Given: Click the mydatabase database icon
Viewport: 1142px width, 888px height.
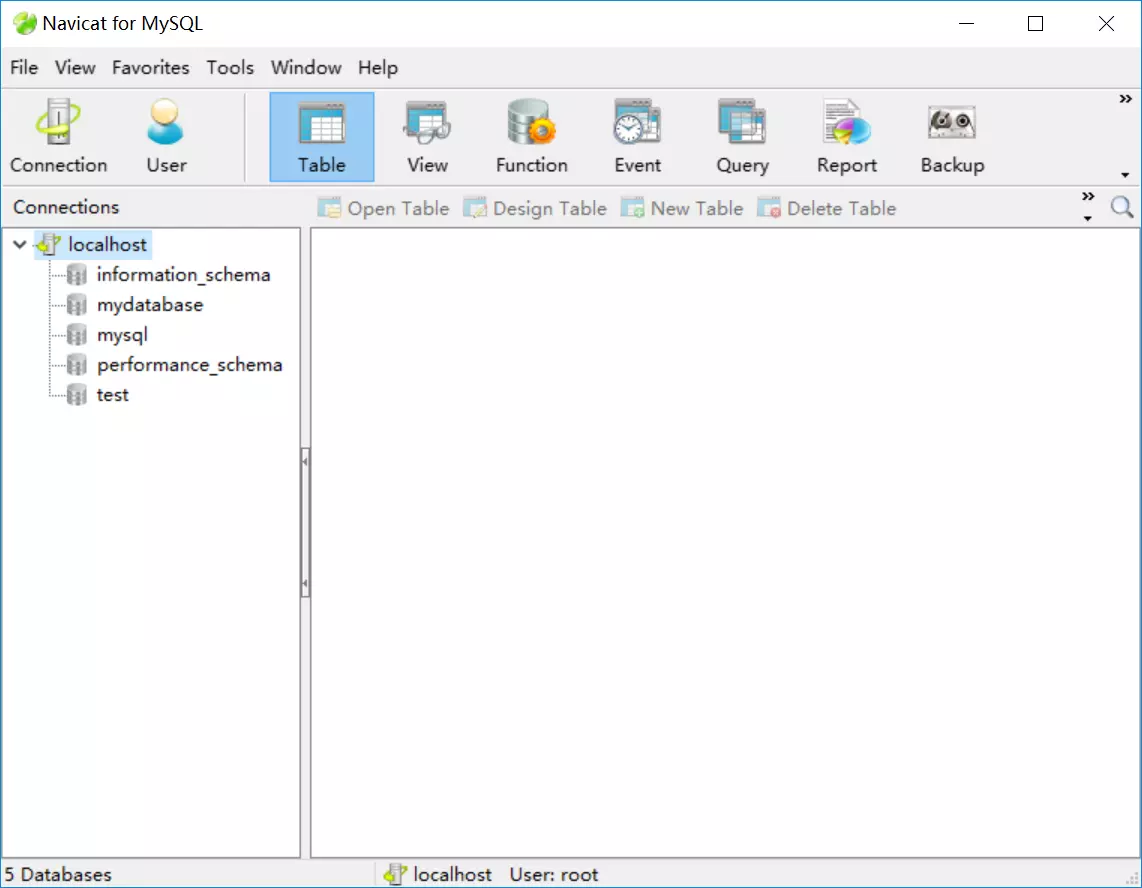Looking at the screenshot, I should coord(76,304).
